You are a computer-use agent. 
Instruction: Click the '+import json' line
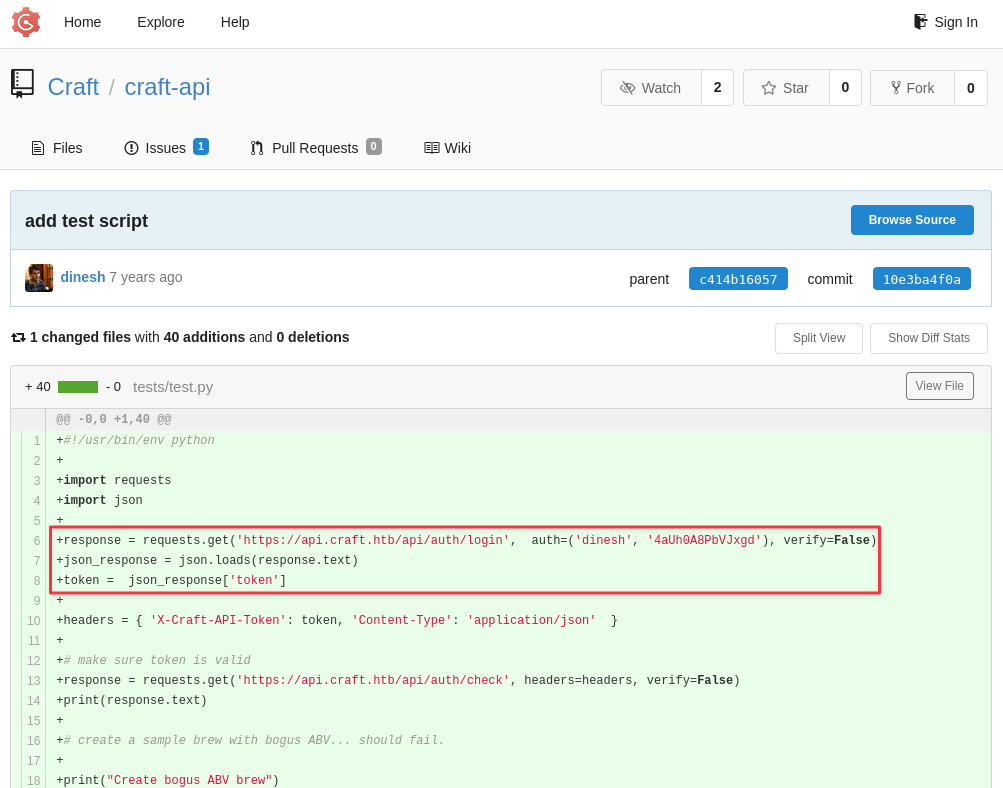coord(99,500)
